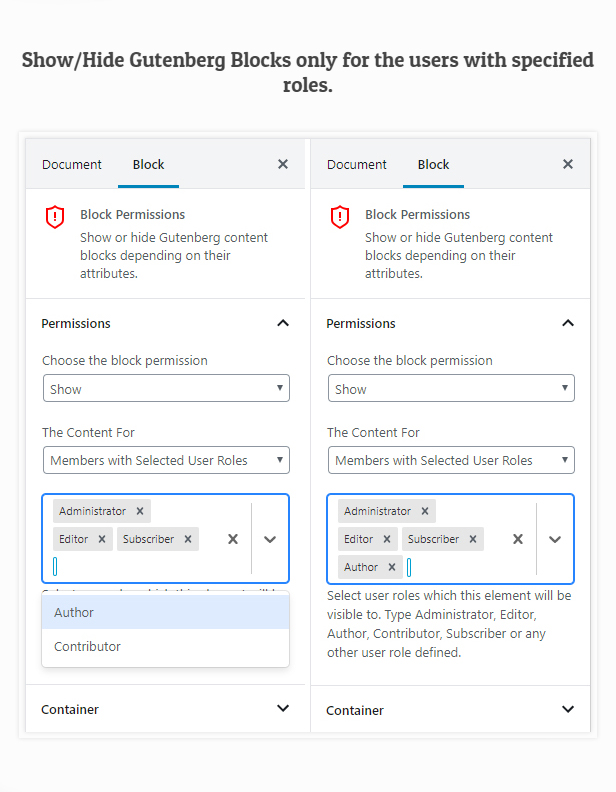Clear all selected roles in left panel
This screenshot has width=616, height=792.
click(x=233, y=539)
